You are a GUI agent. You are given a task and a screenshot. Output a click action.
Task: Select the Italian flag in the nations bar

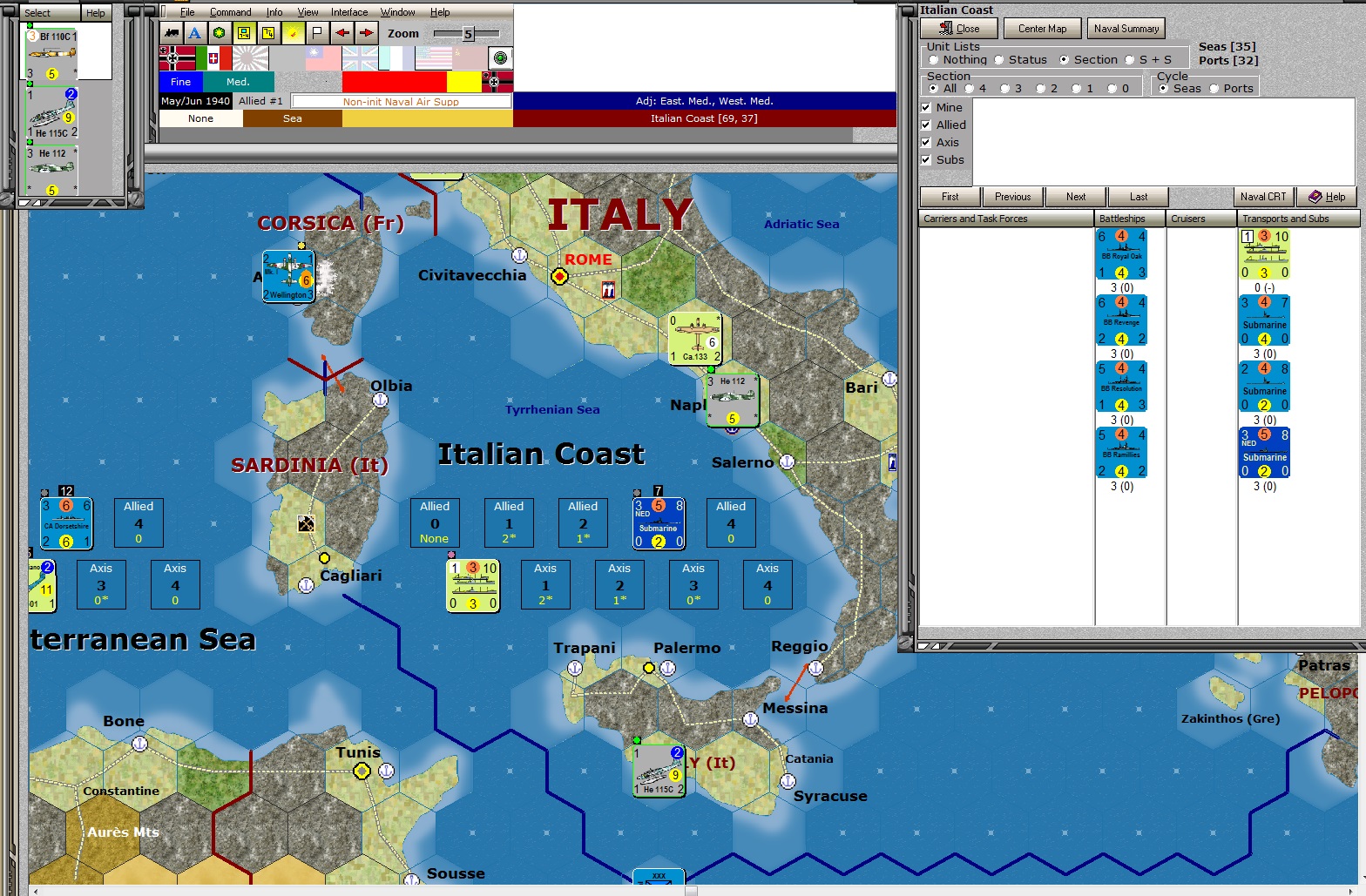pos(213,58)
